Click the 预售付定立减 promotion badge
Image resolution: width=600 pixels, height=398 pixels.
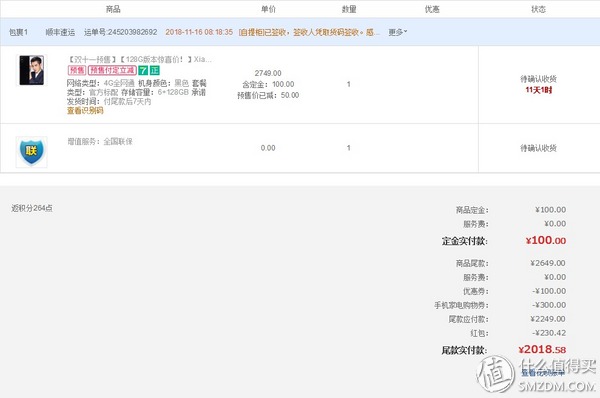(x=112, y=70)
